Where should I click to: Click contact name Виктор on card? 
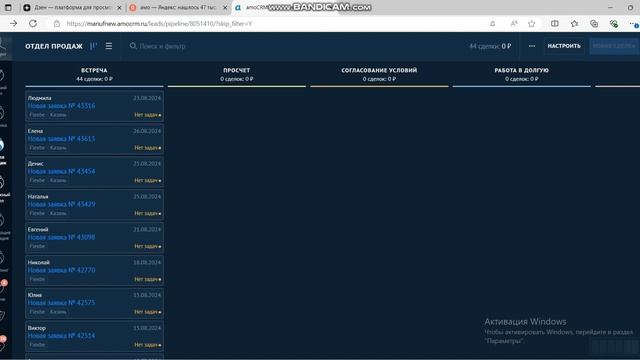37,328
